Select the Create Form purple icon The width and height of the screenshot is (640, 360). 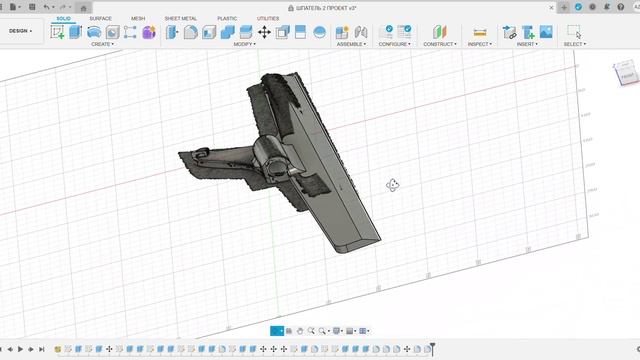tap(149, 32)
